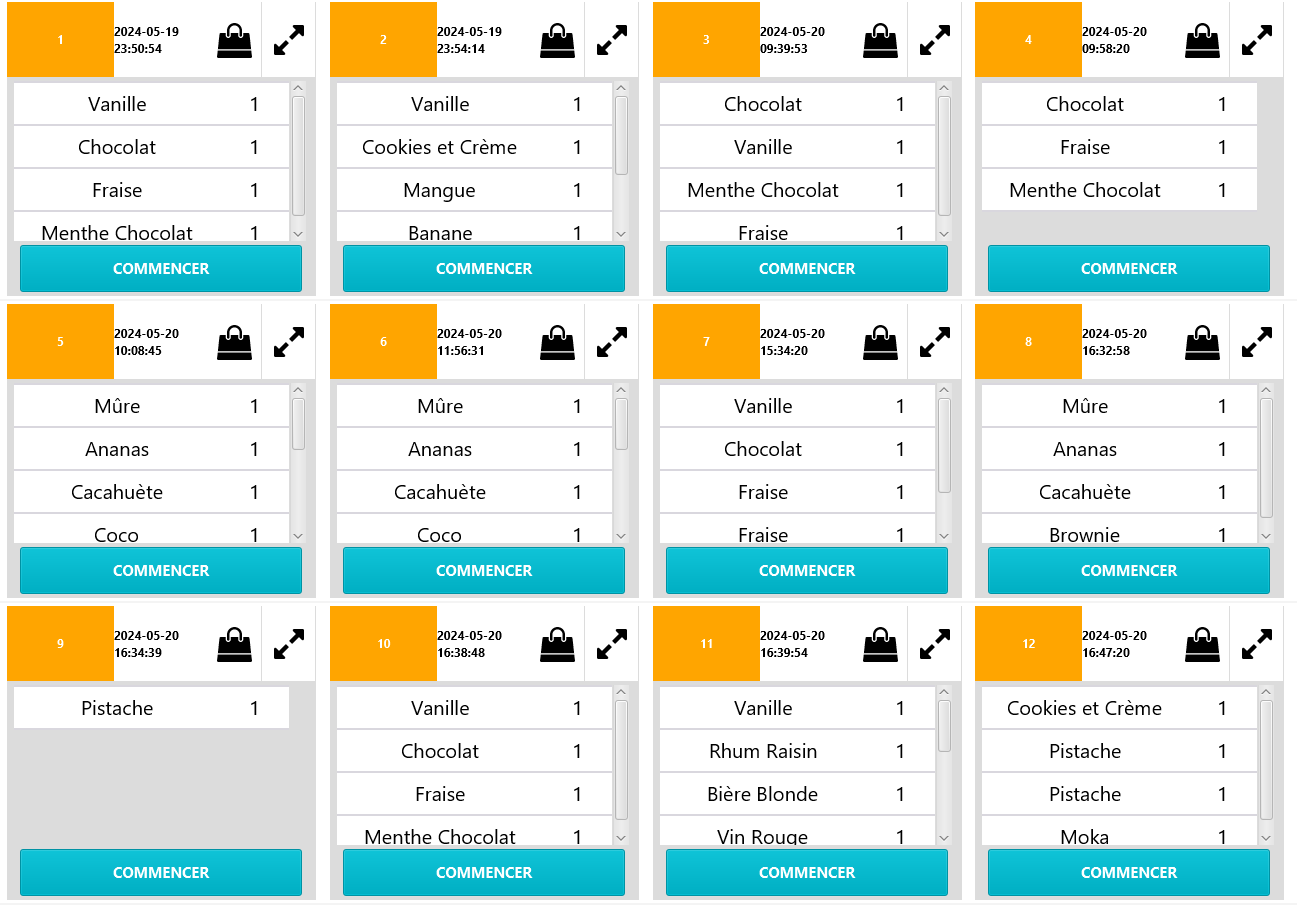Click the scrollbar thumb in order 3's list
The width and height of the screenshot is (1297, 905).
[944, 155]
